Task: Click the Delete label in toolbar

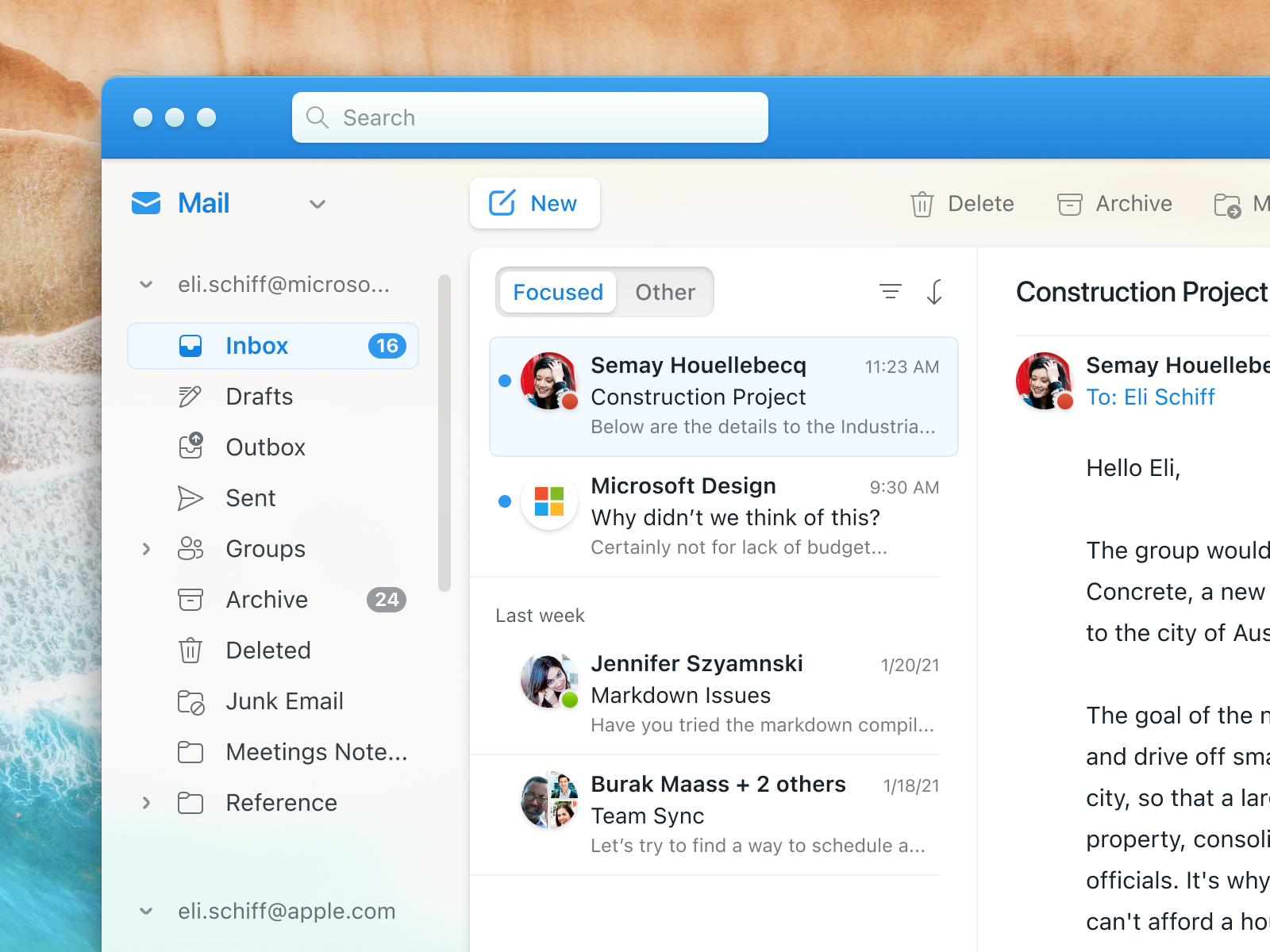Action: coord(981,204)
